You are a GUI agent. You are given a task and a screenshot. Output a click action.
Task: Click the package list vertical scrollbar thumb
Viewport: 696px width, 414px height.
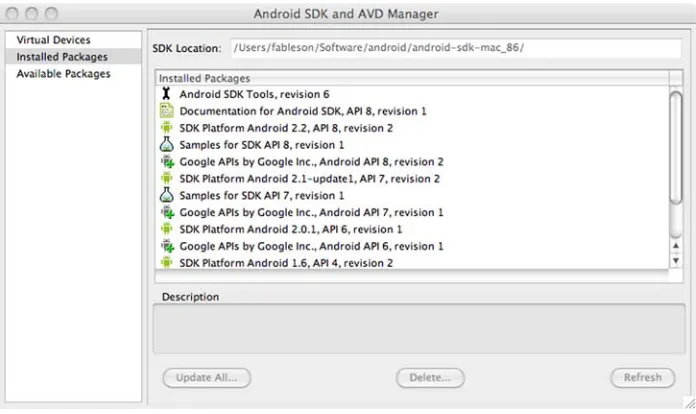(x=676, y=147)
